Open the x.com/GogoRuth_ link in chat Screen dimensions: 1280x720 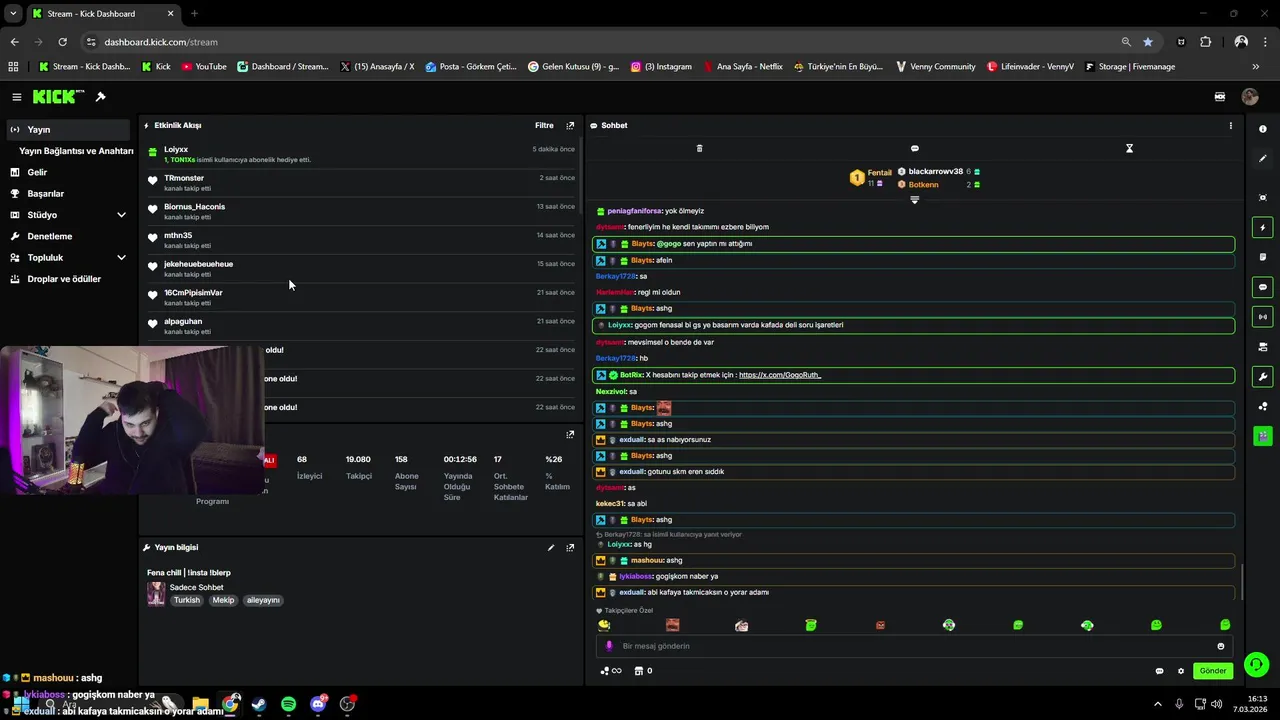780,375
